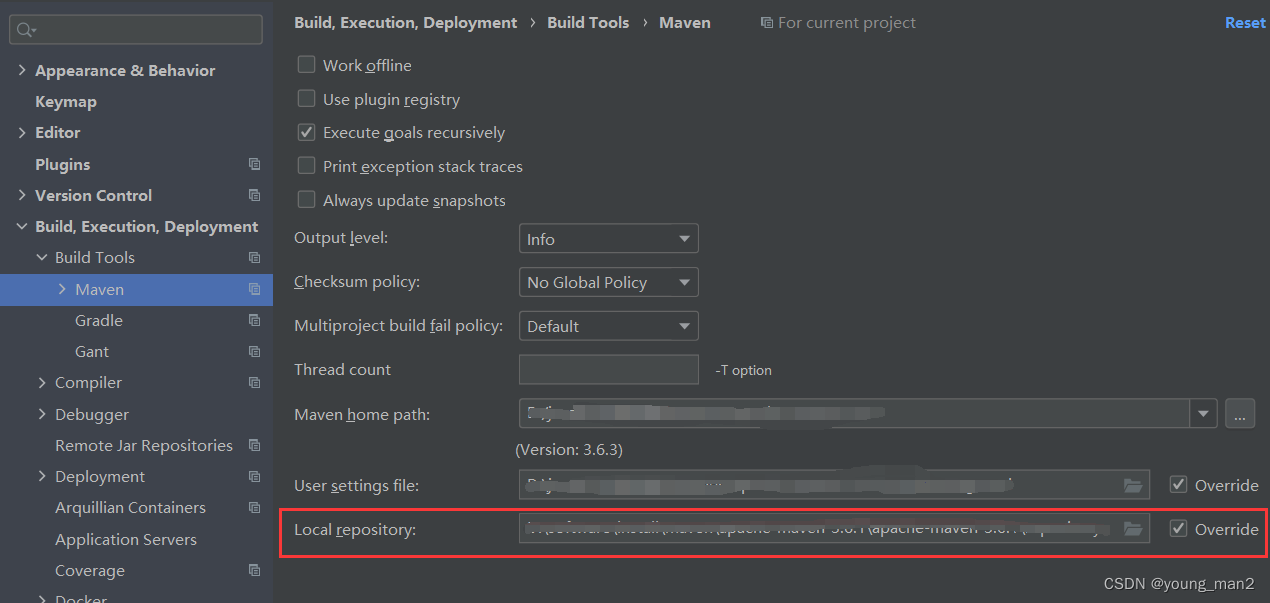Select Plugins in settings tree
Image resolution: width=1270 pixels, height=603 pixels.
pos(62,164)
